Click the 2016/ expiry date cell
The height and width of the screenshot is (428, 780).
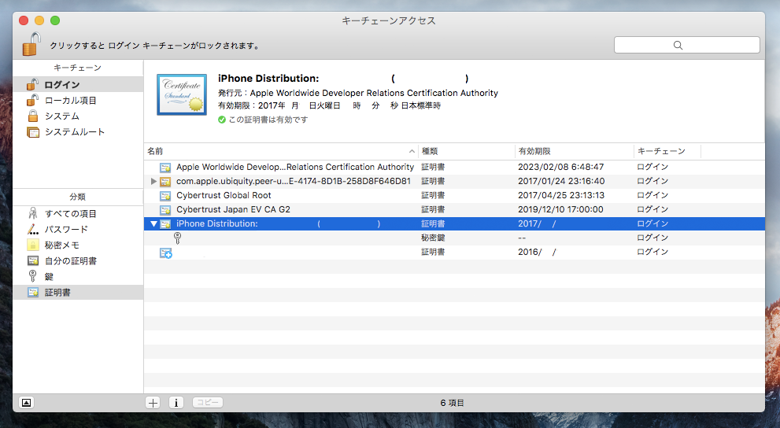(x=537, y=252)
